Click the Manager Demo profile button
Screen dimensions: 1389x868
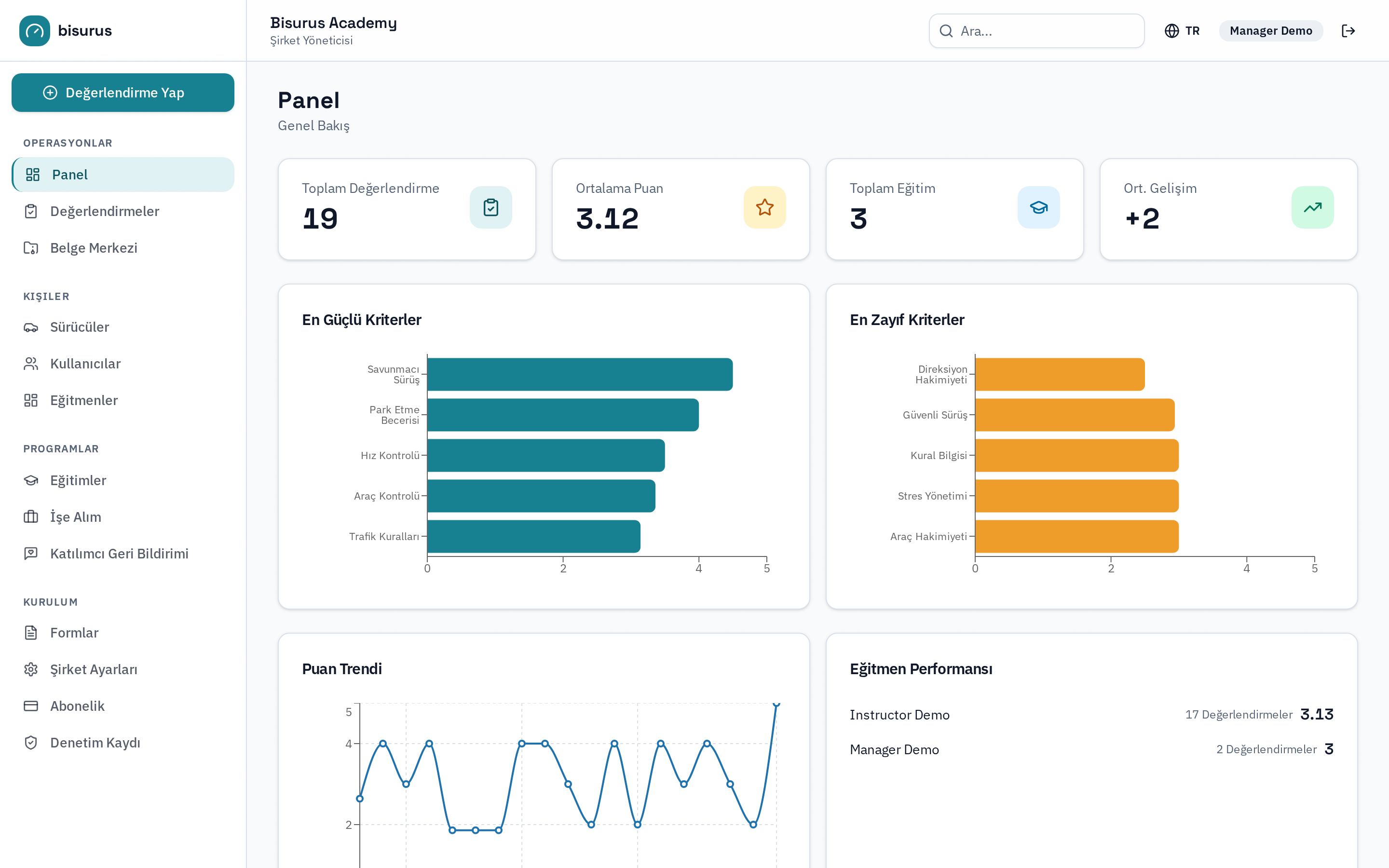coord(1271,31)
